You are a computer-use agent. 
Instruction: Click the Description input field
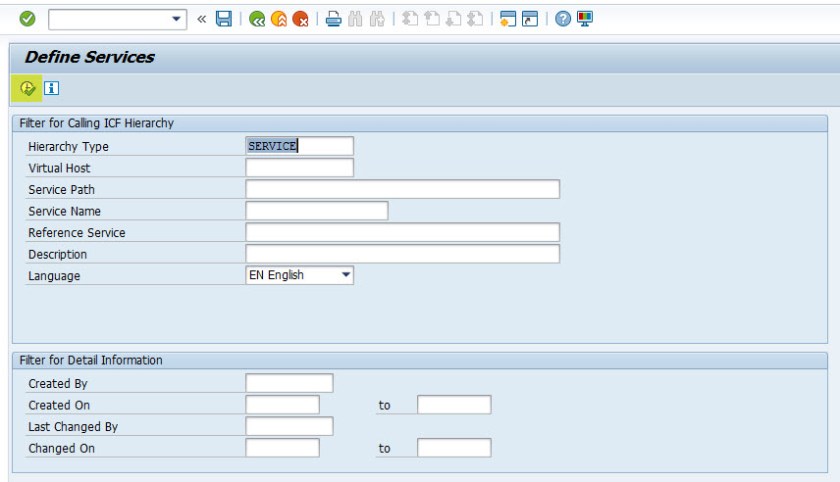(402, 254)
